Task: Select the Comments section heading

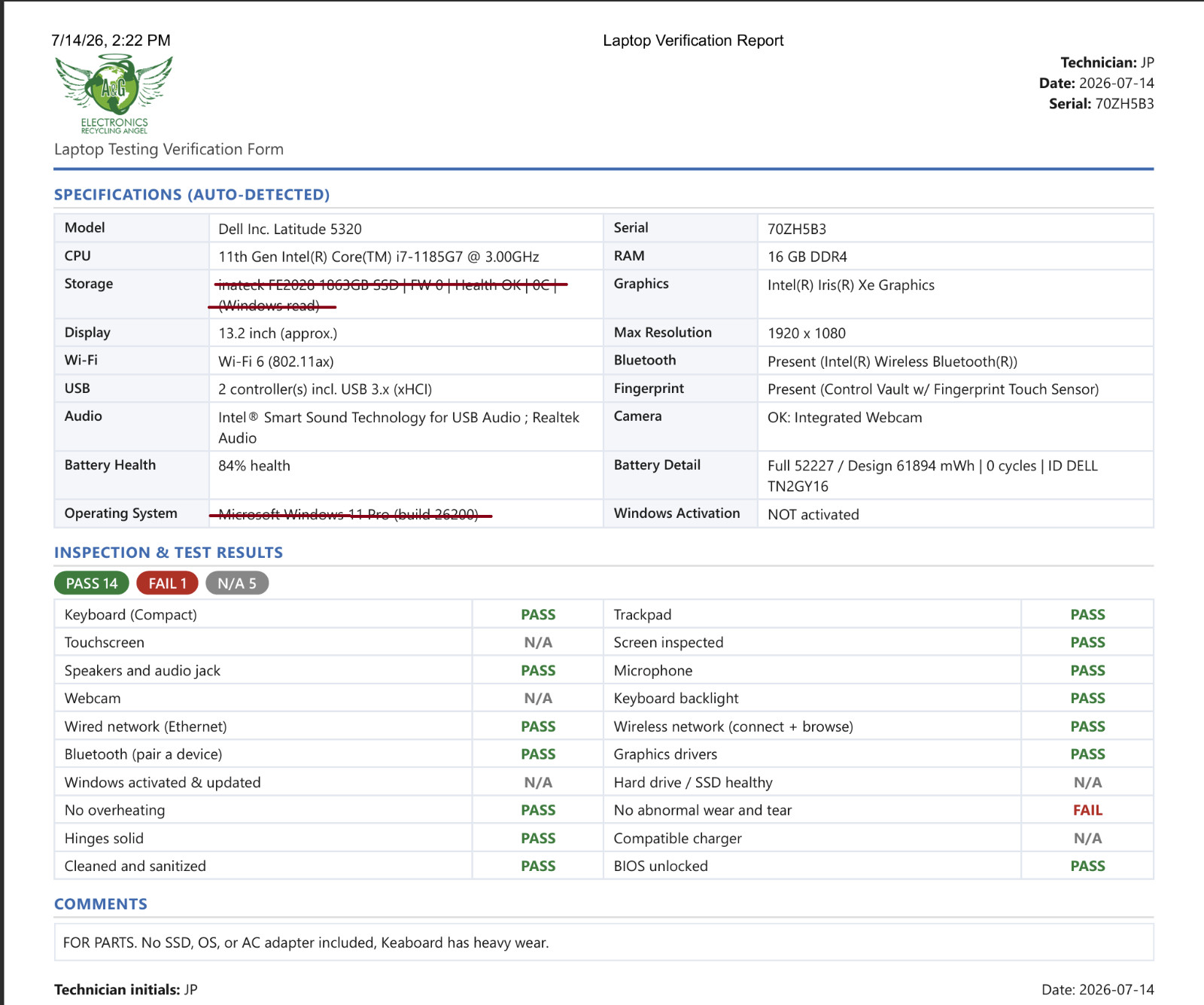Action: [x=101, y=904]
